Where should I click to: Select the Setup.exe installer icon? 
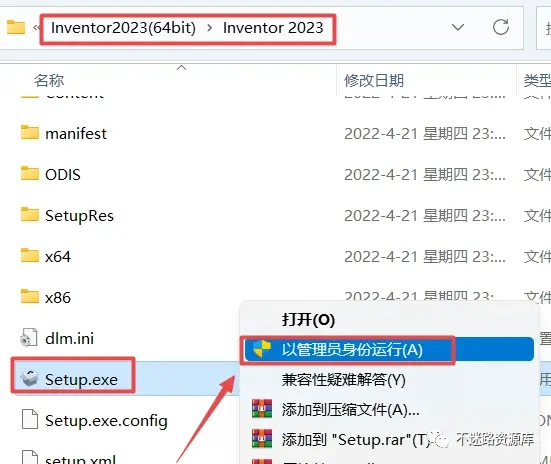point(29,378)
